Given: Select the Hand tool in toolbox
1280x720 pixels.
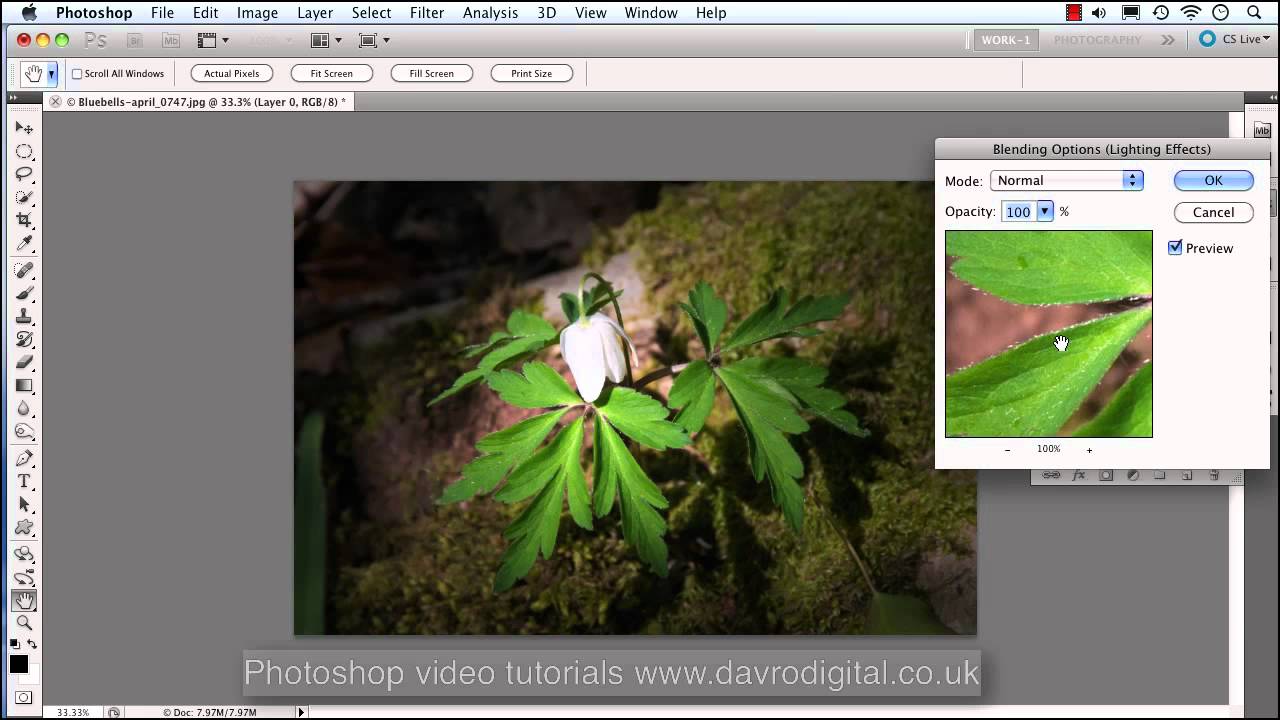Looking at the screenshot, I should pyautogui.click(x=24, y=600).
